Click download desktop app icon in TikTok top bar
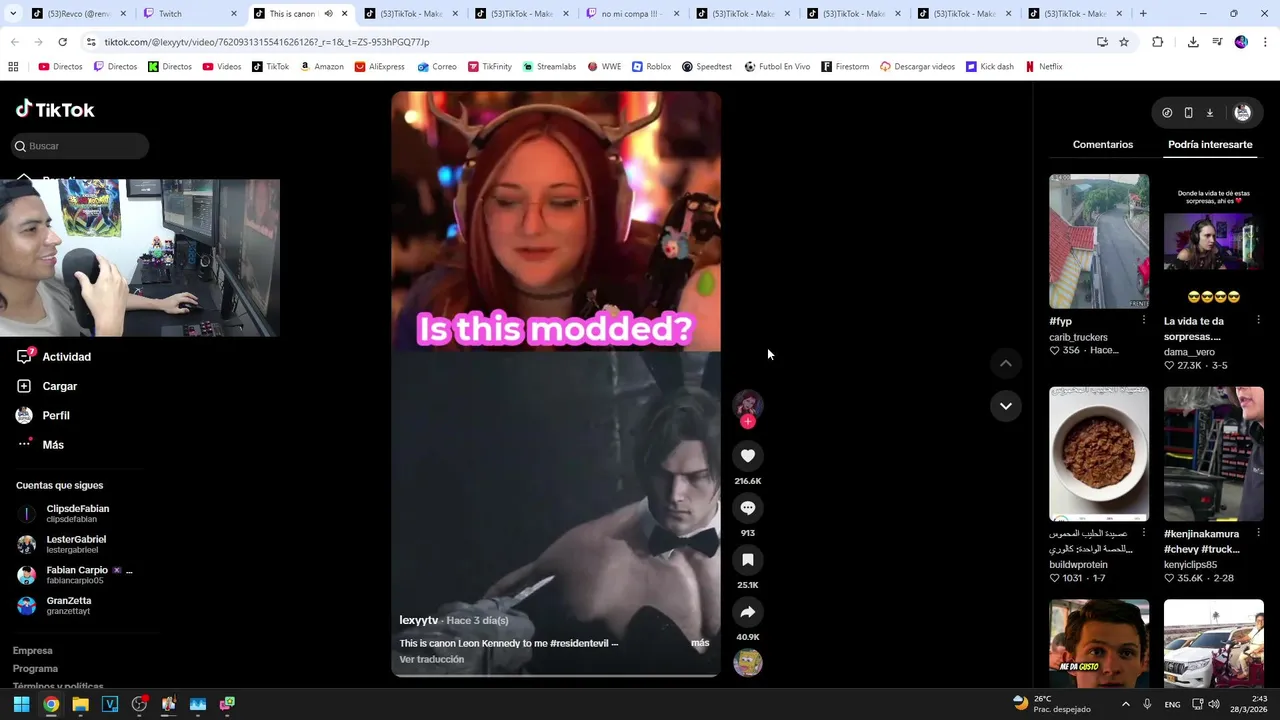 (x=1209, y=113)
